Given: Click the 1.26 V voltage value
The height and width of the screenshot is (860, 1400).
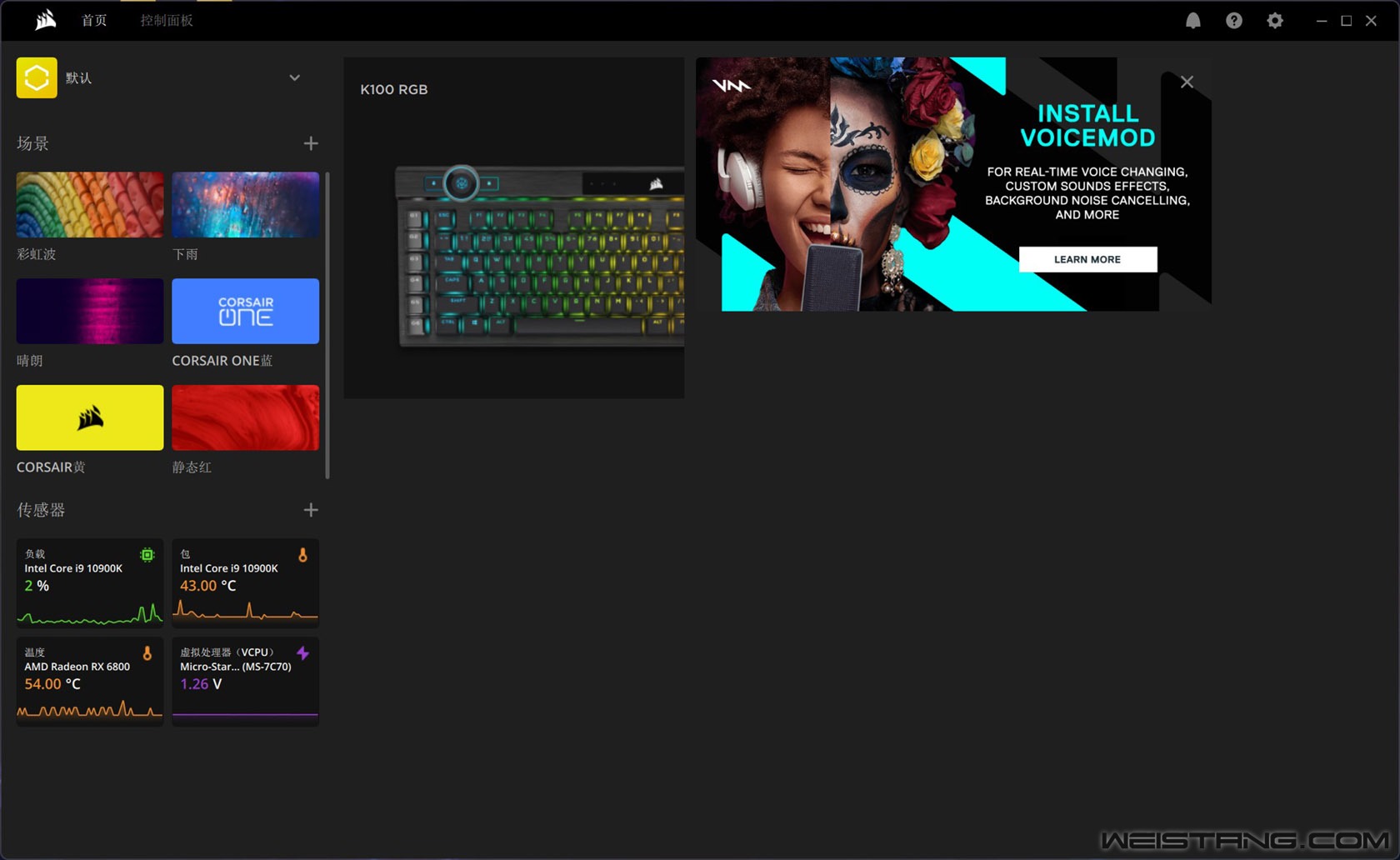Looking at the screenshot, I should click(x=201, y=684).
